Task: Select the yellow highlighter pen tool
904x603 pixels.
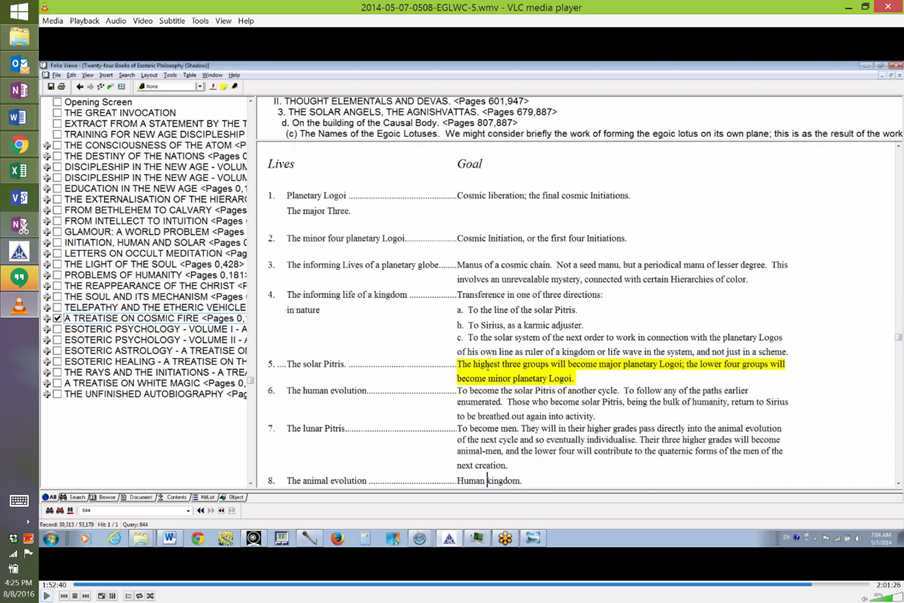Action: coord(232,87)
